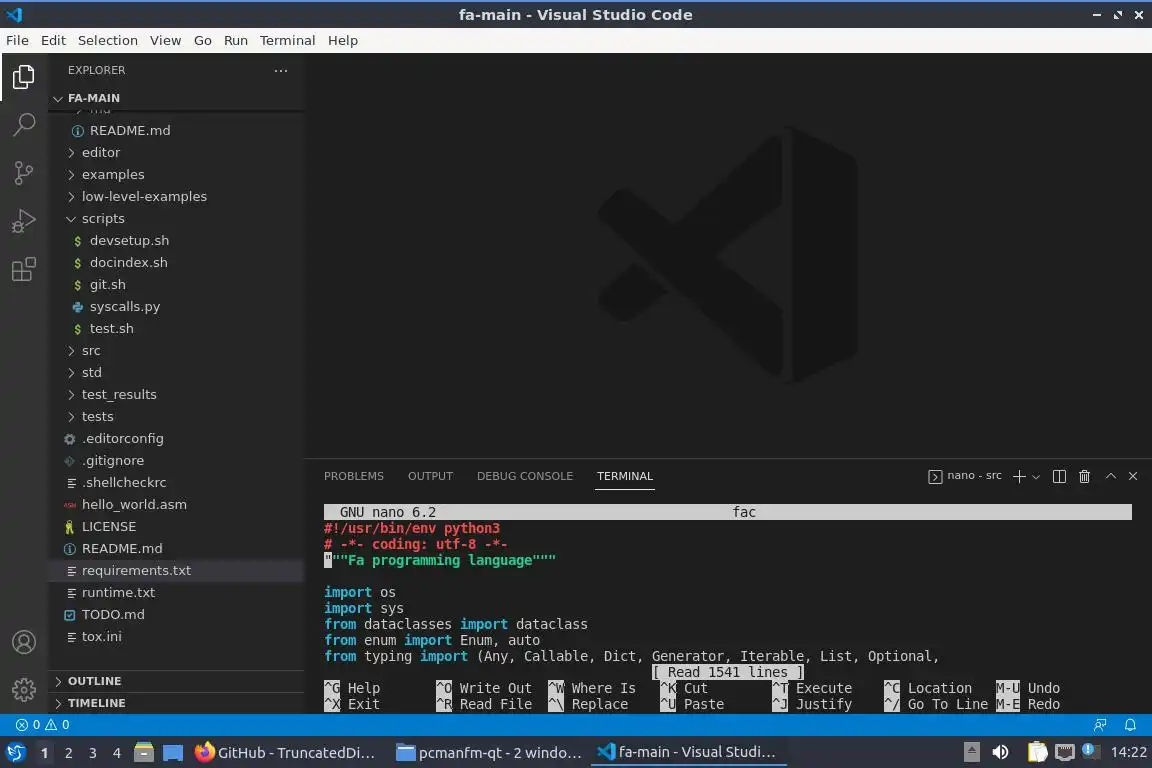Image resolution: width=1152 pixels, height=768 pixels.
Task: Open runtime.txt file
Action: [176, 592]
